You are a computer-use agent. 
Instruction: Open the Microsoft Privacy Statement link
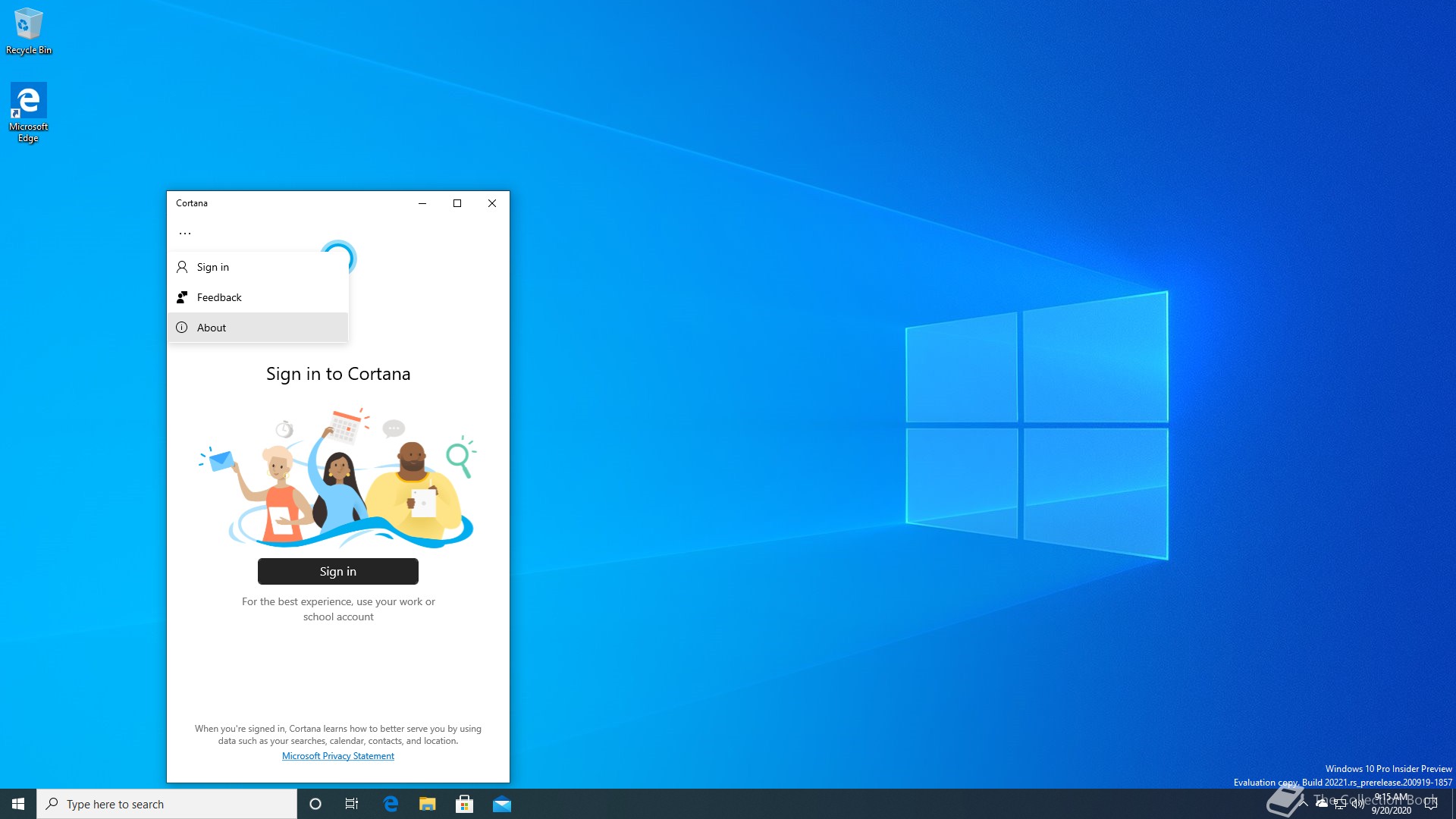point(338,756)
